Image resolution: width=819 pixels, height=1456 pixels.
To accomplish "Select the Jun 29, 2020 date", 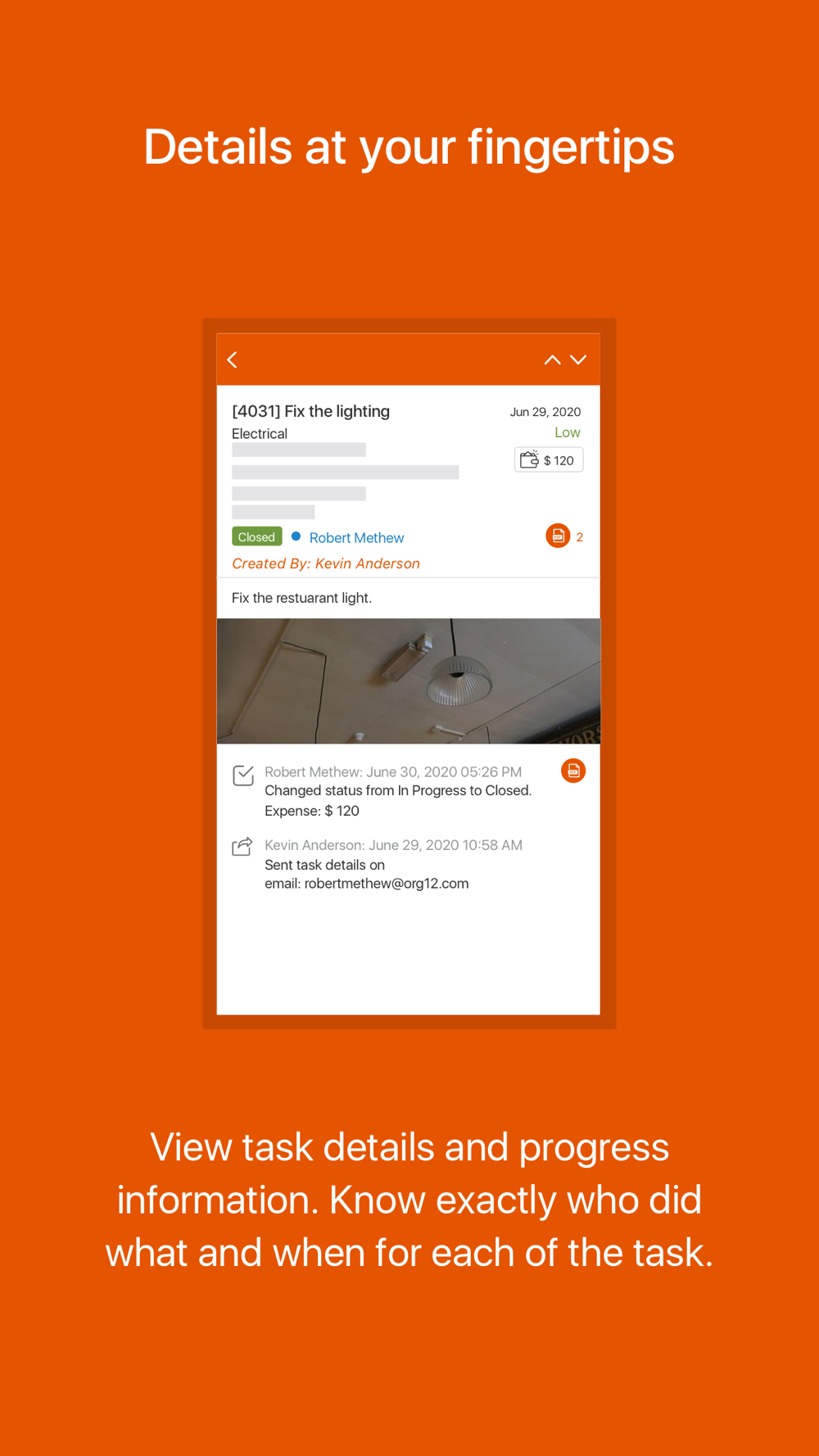I will (545, 412).
